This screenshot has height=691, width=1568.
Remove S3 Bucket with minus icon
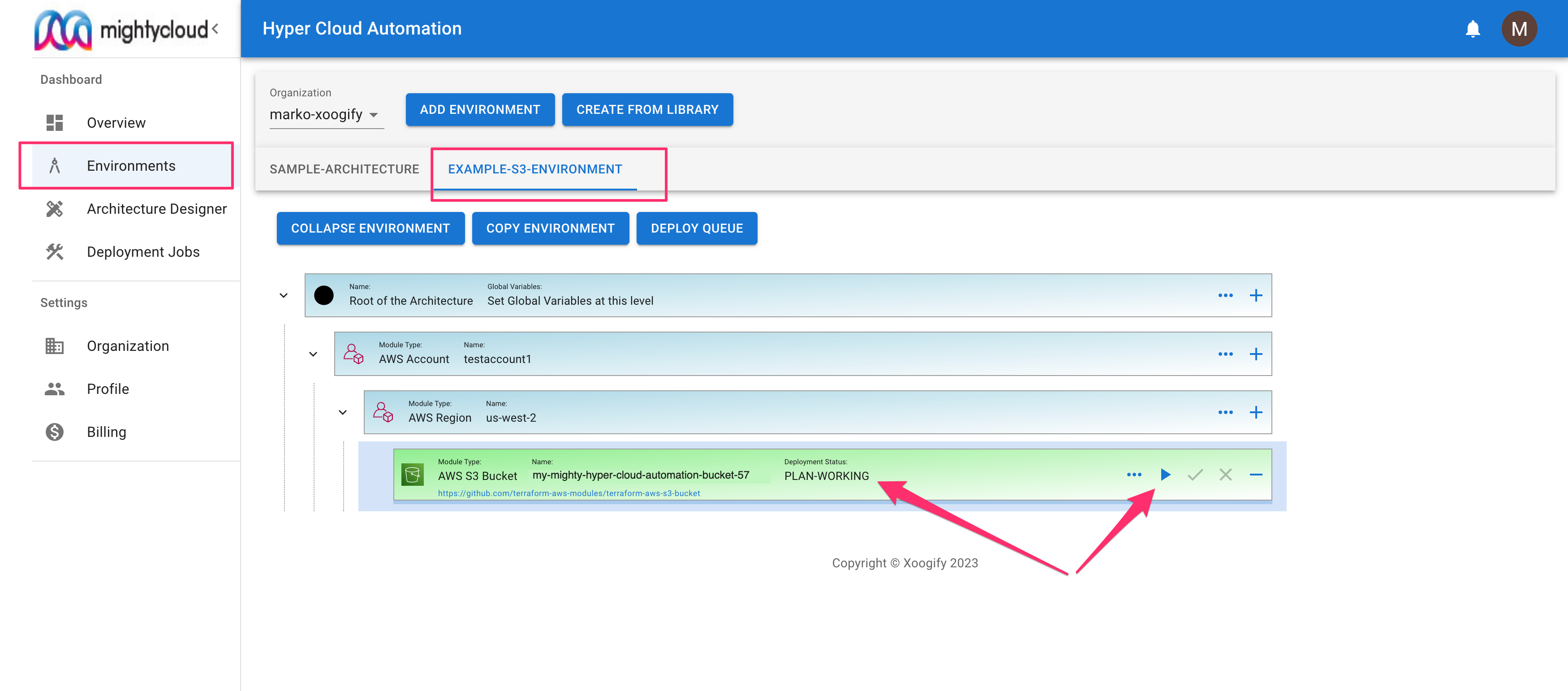(1255, 475)
